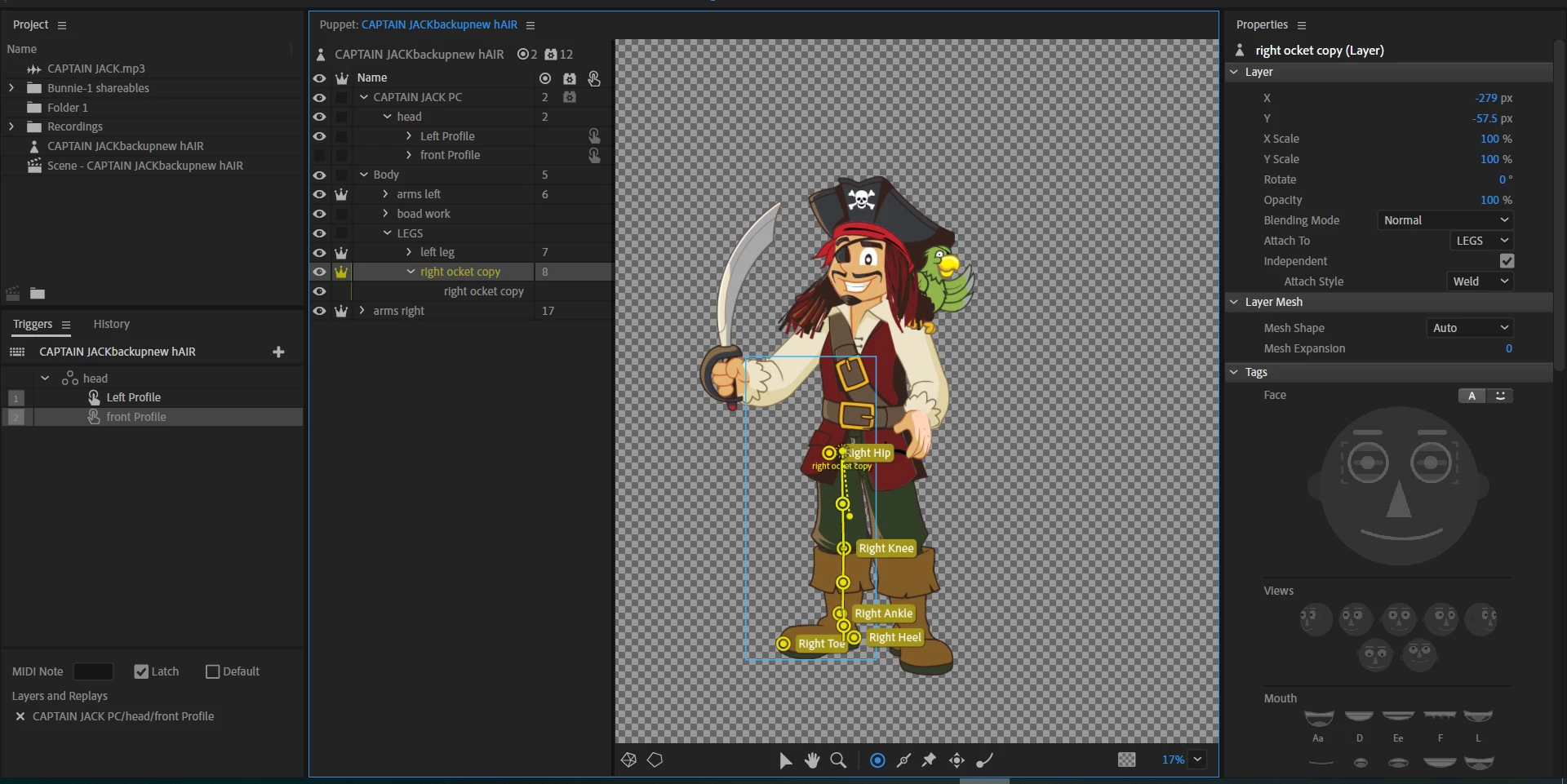
Task: Collapse the Layer Mesh section
Action: click(x=1234, y=302)
